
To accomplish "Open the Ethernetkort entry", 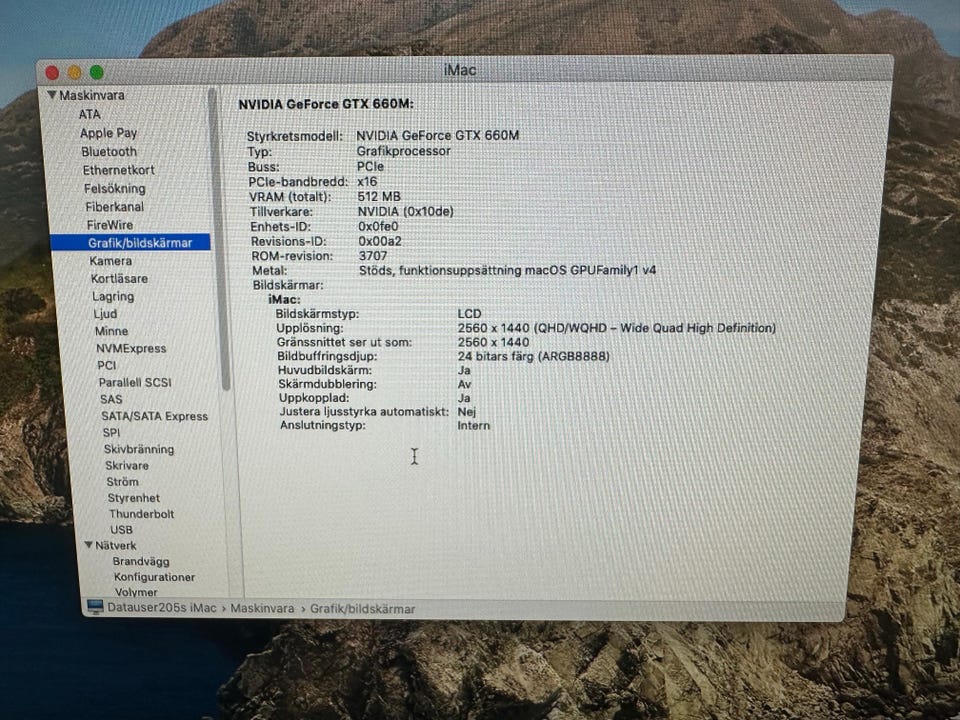I will point(119,170).
